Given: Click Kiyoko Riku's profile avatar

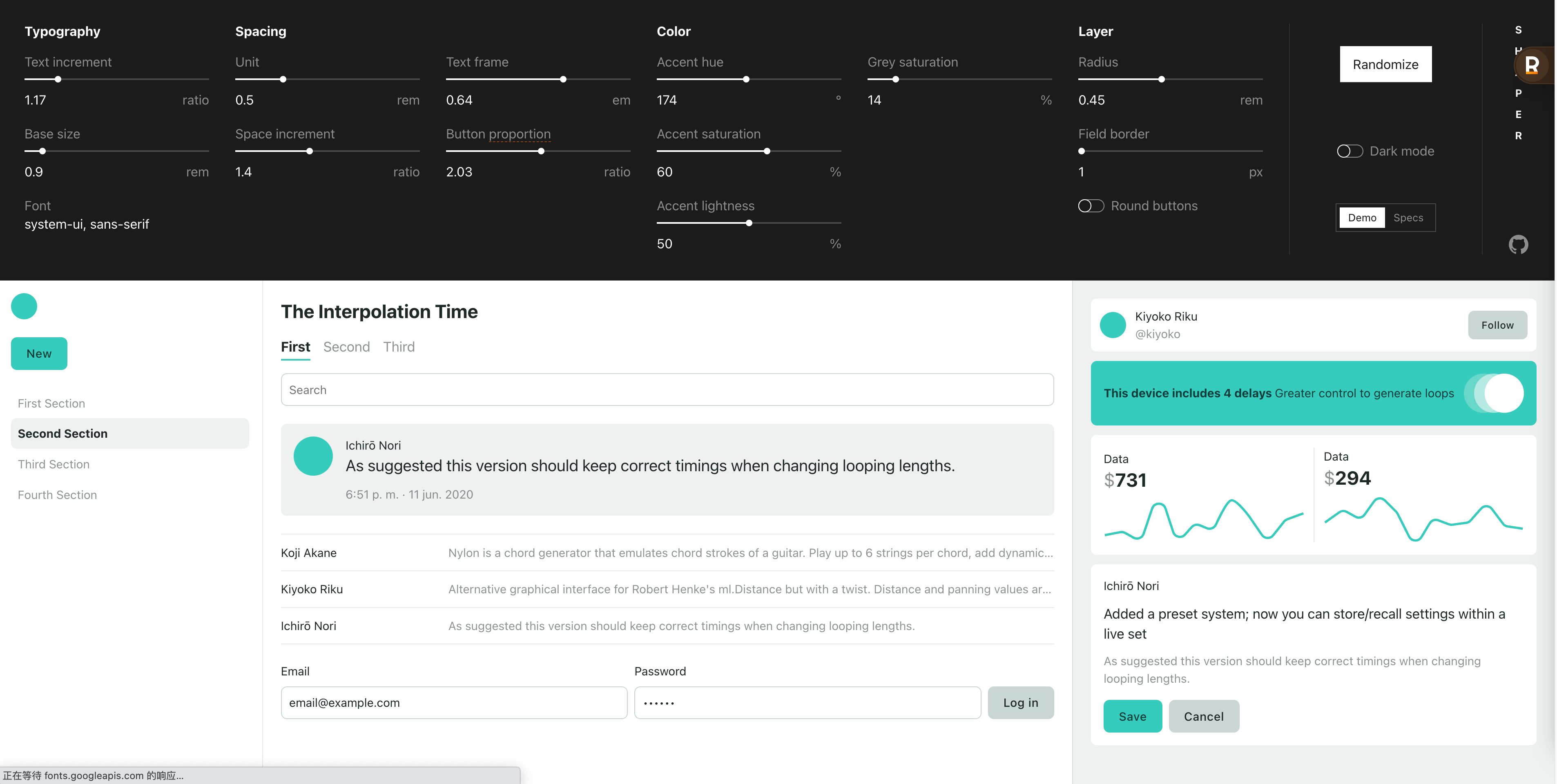Looking at the screenshot, I should (1113, 325).
